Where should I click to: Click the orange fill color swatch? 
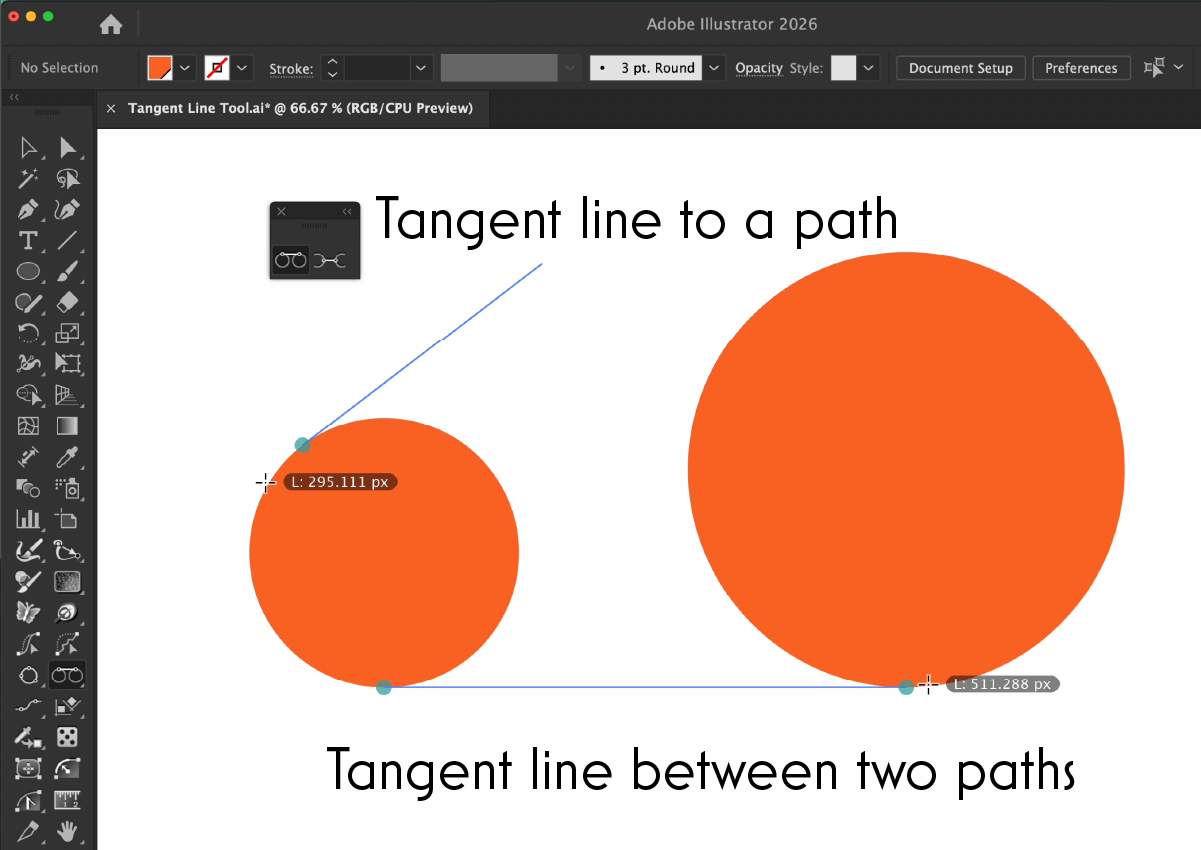click(x=160, y=68)
